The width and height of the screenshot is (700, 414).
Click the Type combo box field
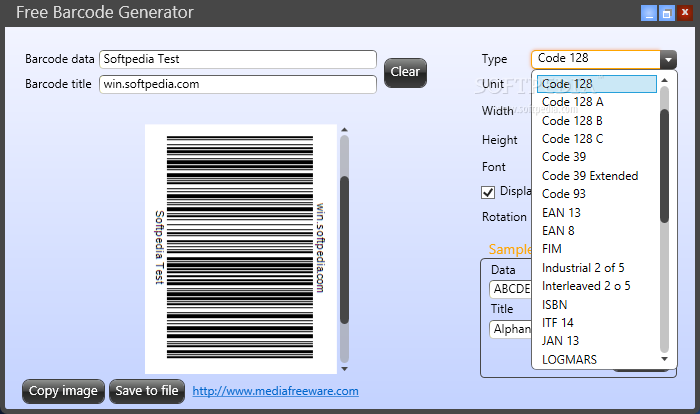(596, 59)
